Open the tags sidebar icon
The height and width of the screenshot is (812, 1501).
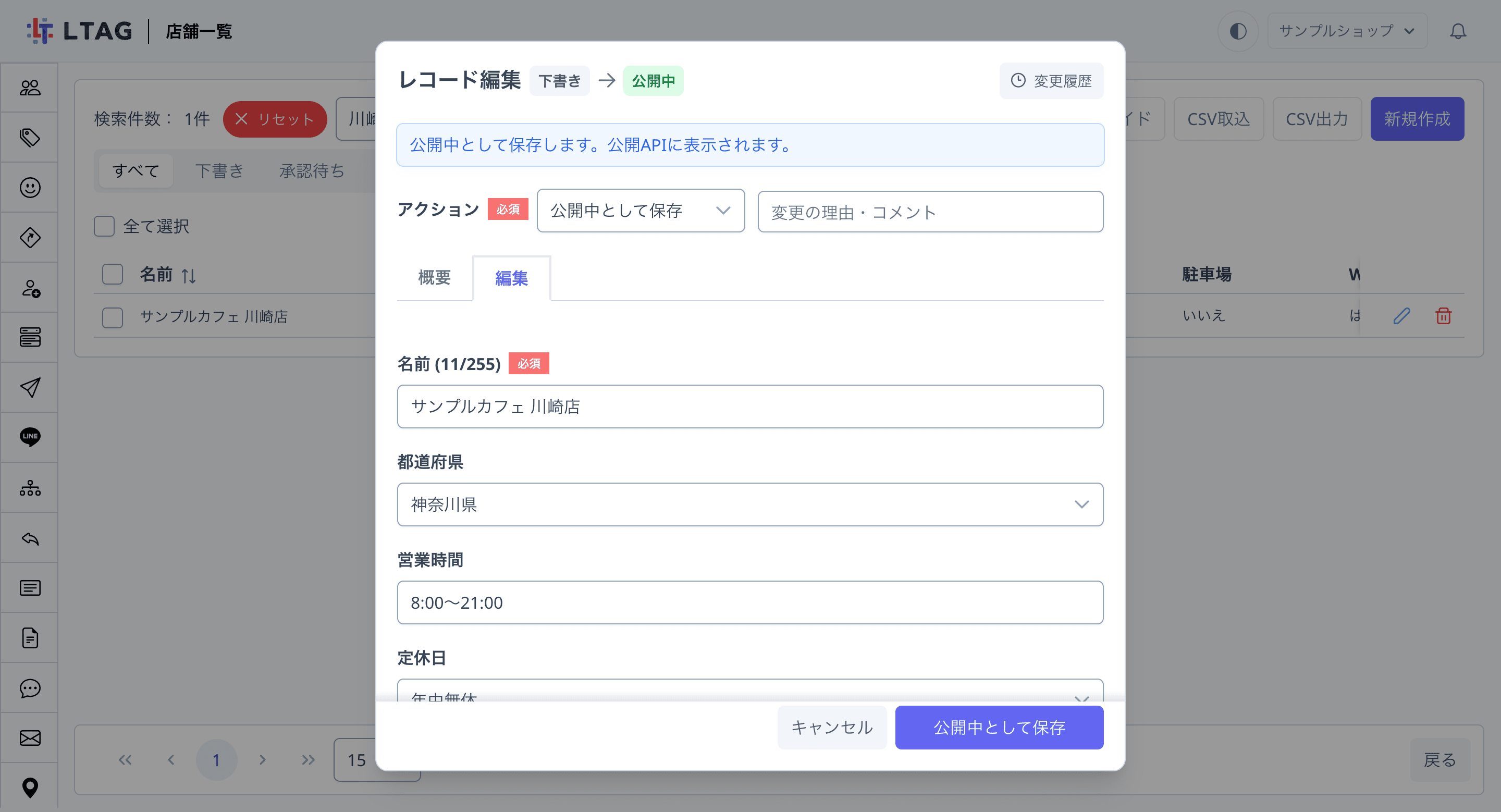(30, 138)
